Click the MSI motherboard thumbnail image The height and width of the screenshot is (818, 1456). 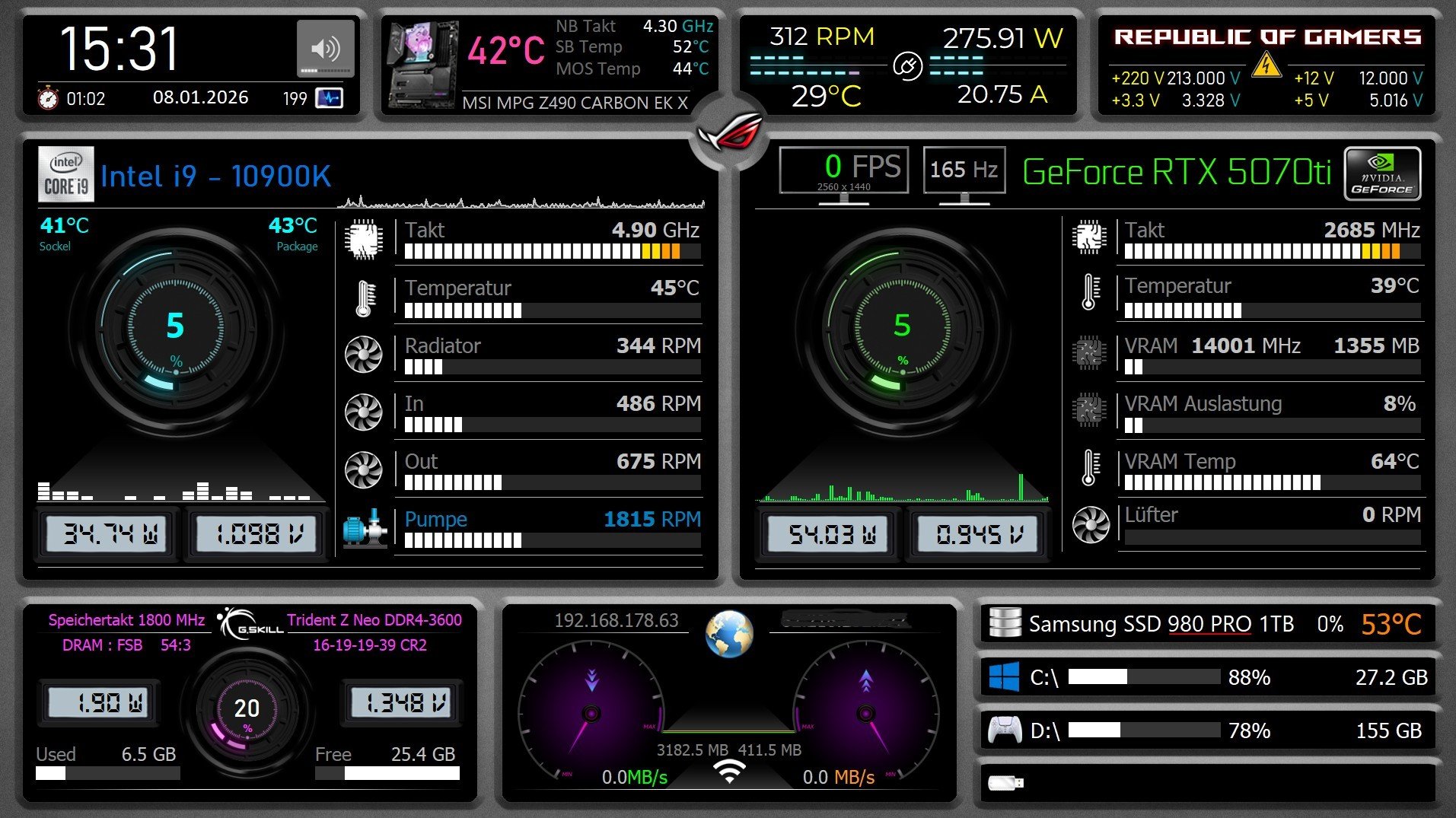click(x=423, y=65)
